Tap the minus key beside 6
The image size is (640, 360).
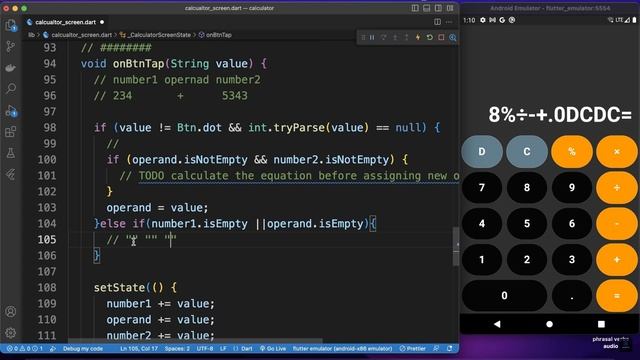click(617, 223)
